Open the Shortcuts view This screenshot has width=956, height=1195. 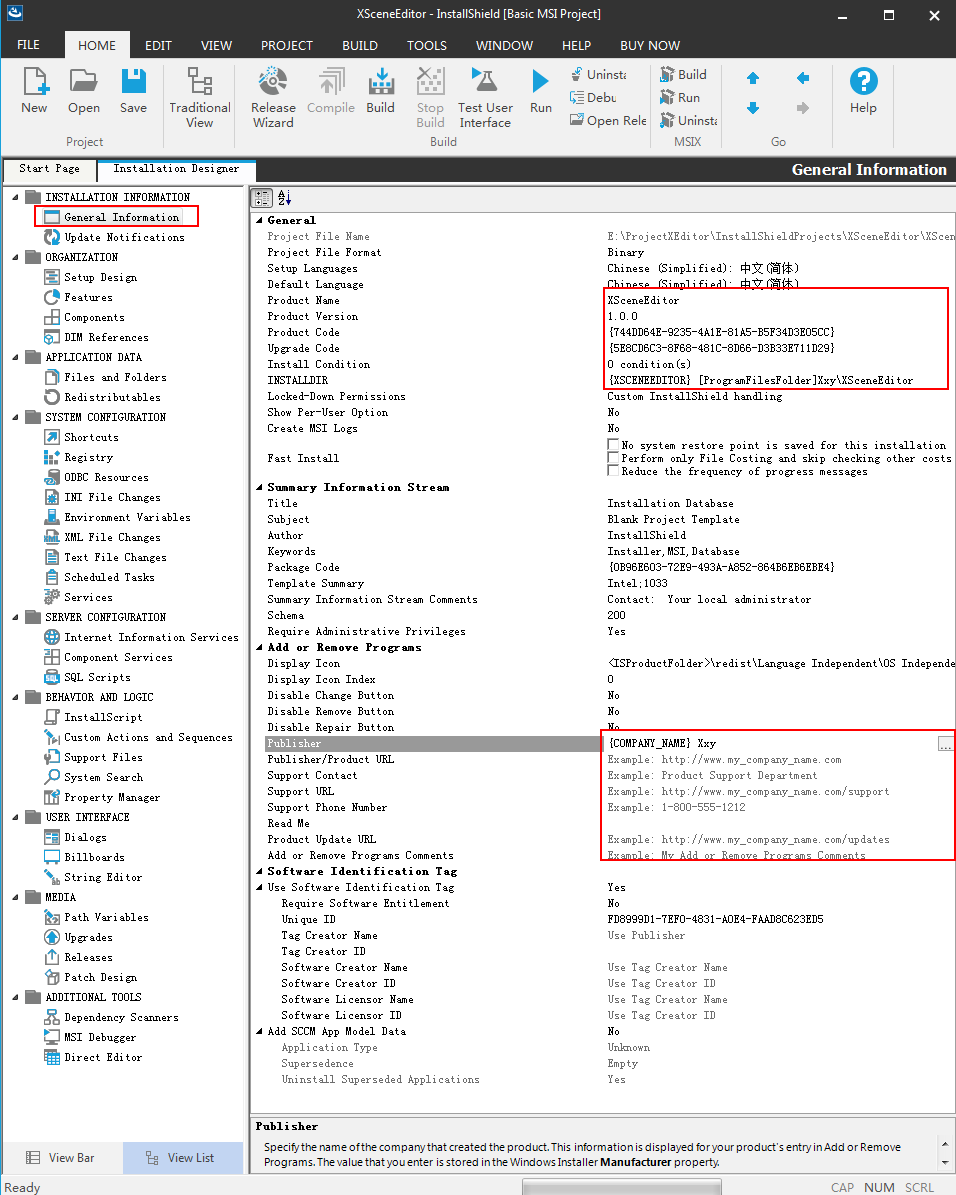[91, 437]
